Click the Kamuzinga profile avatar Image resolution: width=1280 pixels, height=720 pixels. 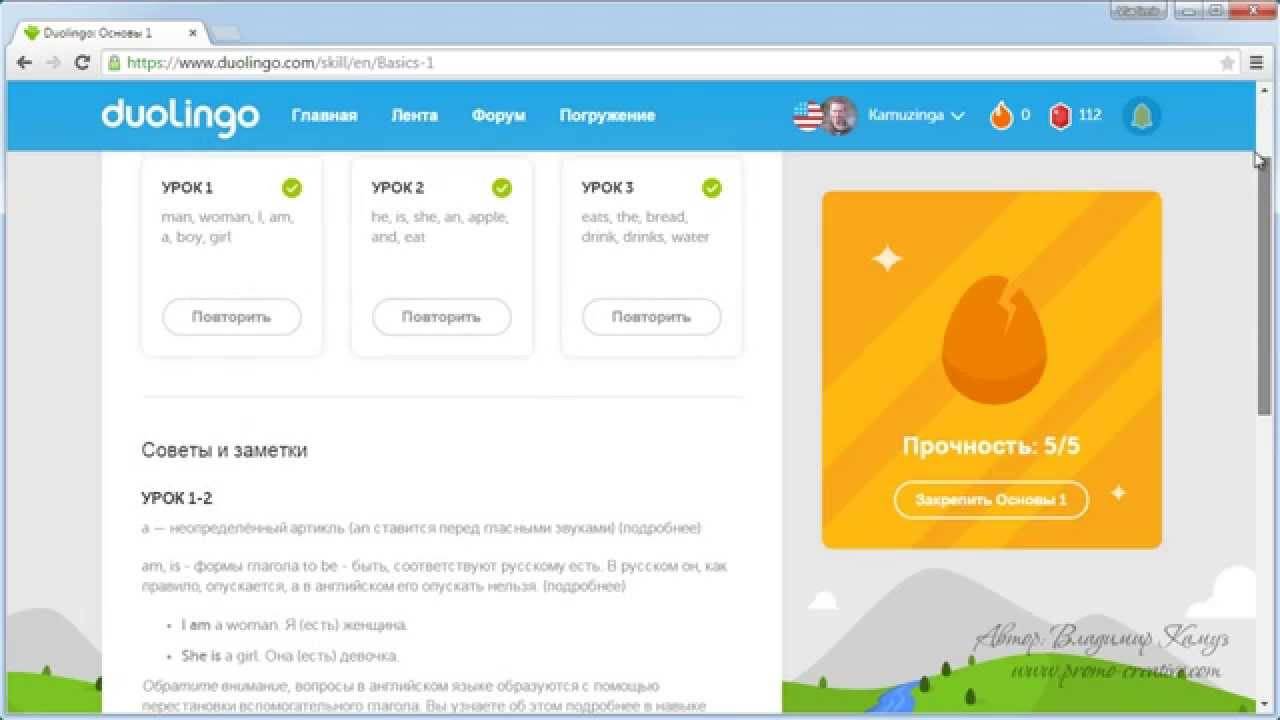click(x=839, y=116)
